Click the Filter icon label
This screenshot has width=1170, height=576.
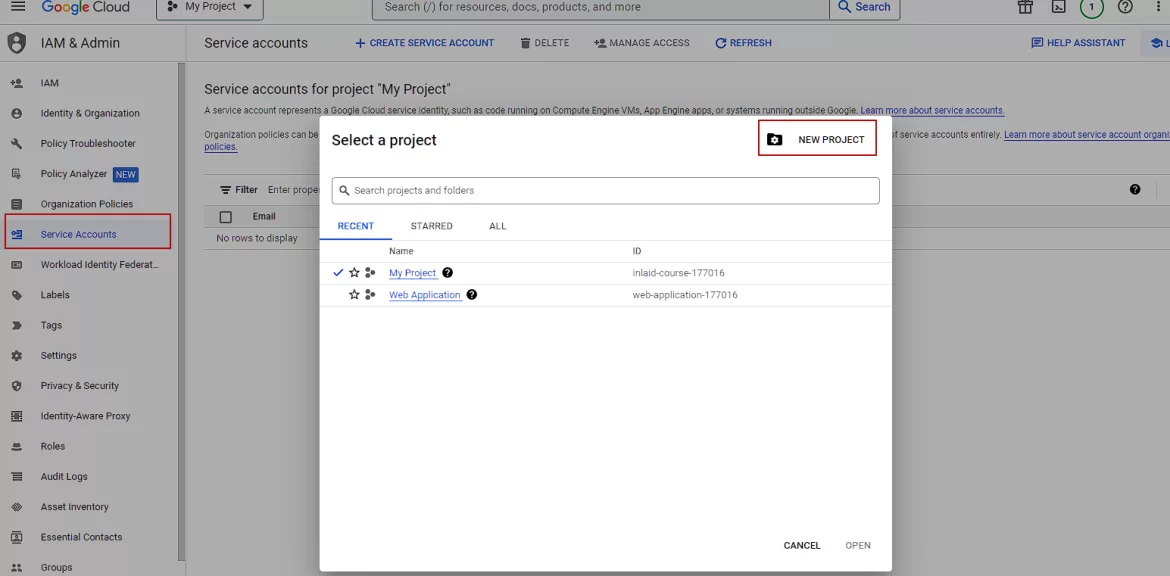(239, 190)
